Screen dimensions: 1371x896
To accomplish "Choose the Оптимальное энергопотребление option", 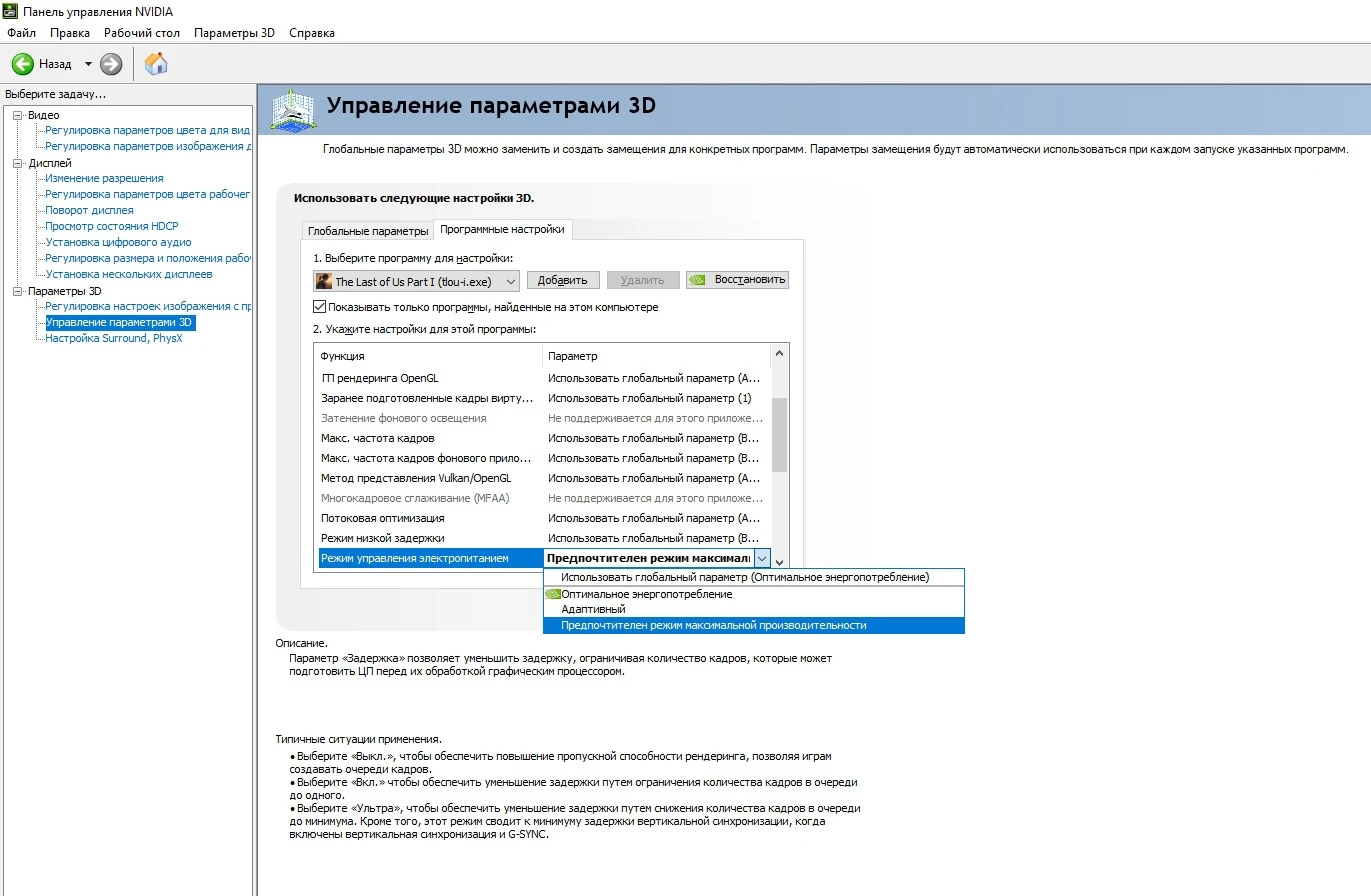I will (754, 594).
